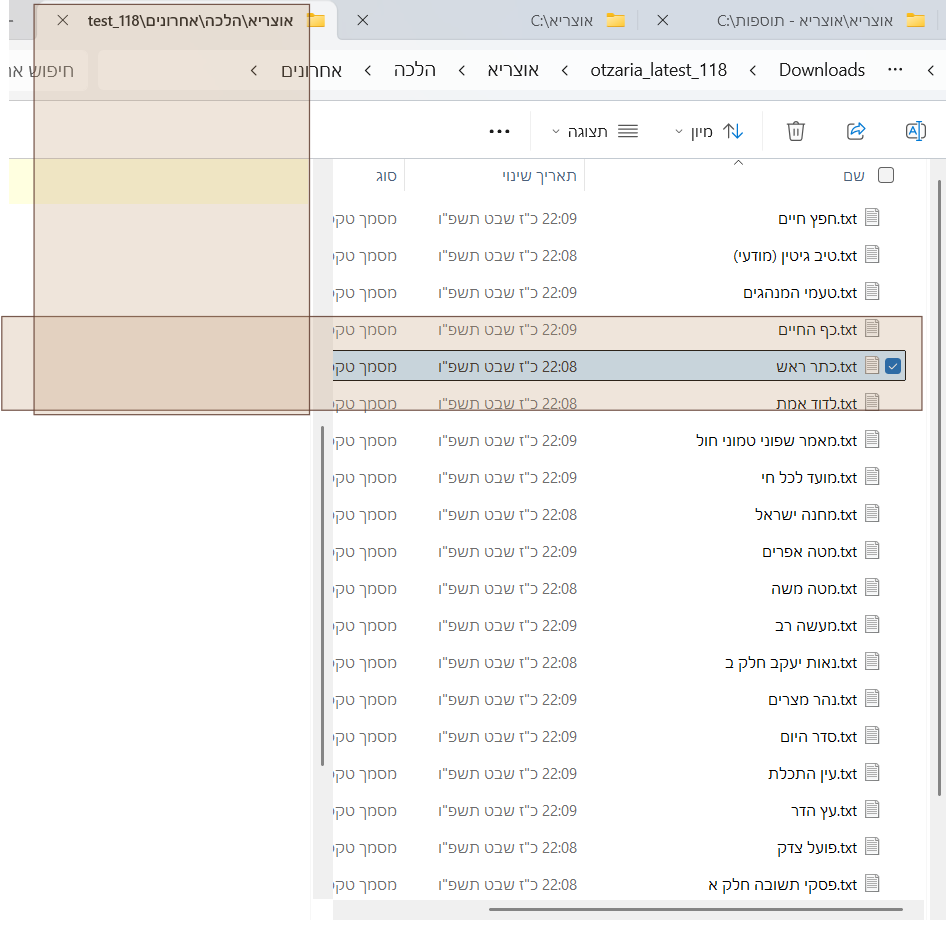Navigate to Downloads via the breadcrumb
Screen dimensions: 946x926
pos(822,70)
